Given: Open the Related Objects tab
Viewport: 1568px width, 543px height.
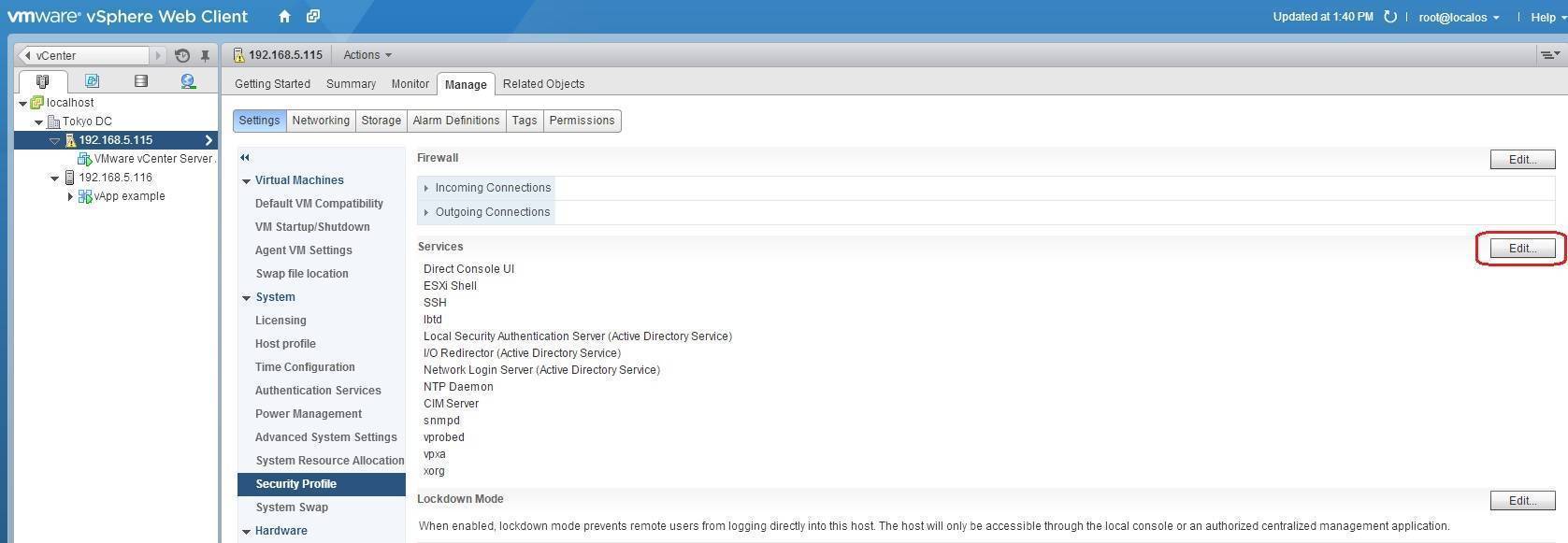Looking at the screenshot, I should click(x=543, y=84).
